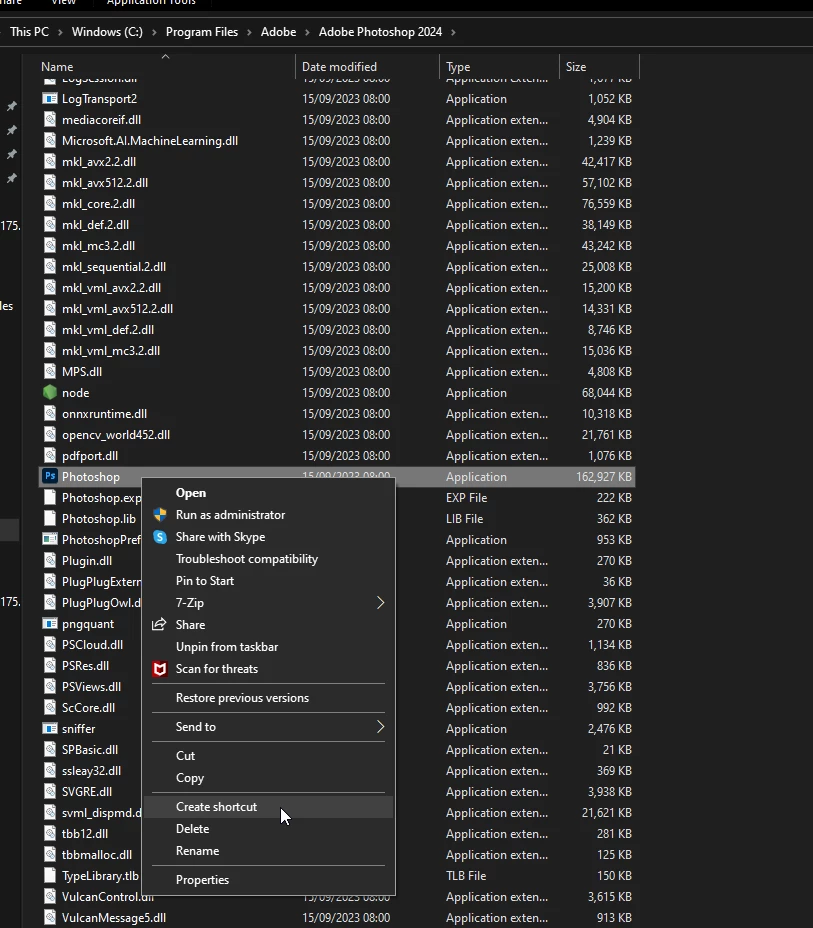Viewport: 813px width, 928px height.
Task: Go to Program Files breadcrumb
Action: pos(202,32)
